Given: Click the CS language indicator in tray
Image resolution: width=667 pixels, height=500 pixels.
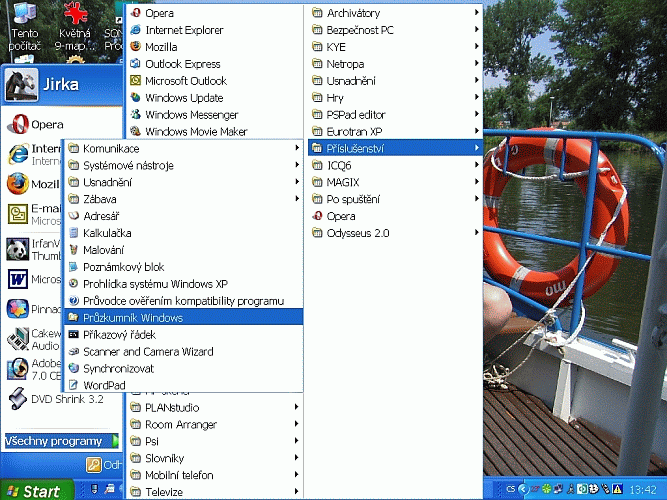Looking at the screenshot, I should 511,489.
